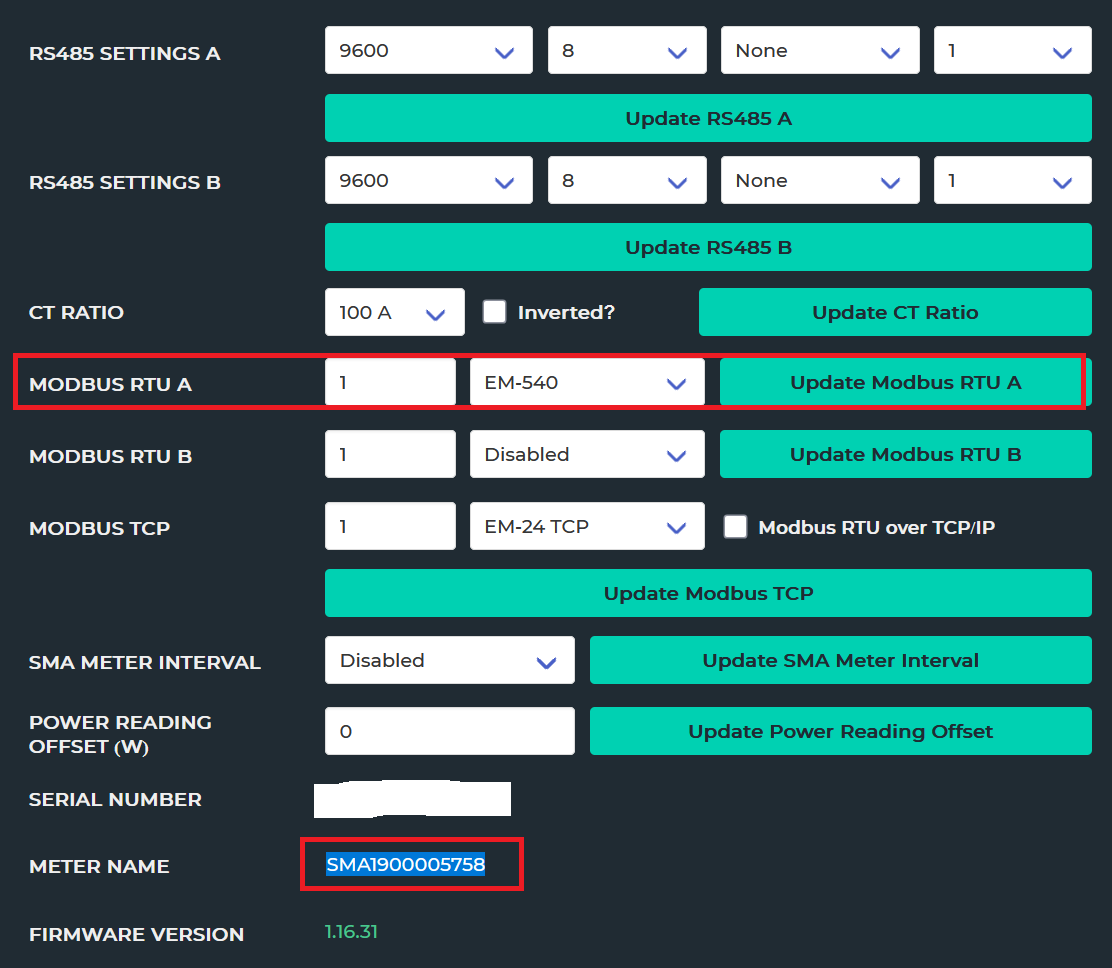Screen dimensions: 1112x968
Task: Click Update RS485 A button
Action: (x=708, y=119)
